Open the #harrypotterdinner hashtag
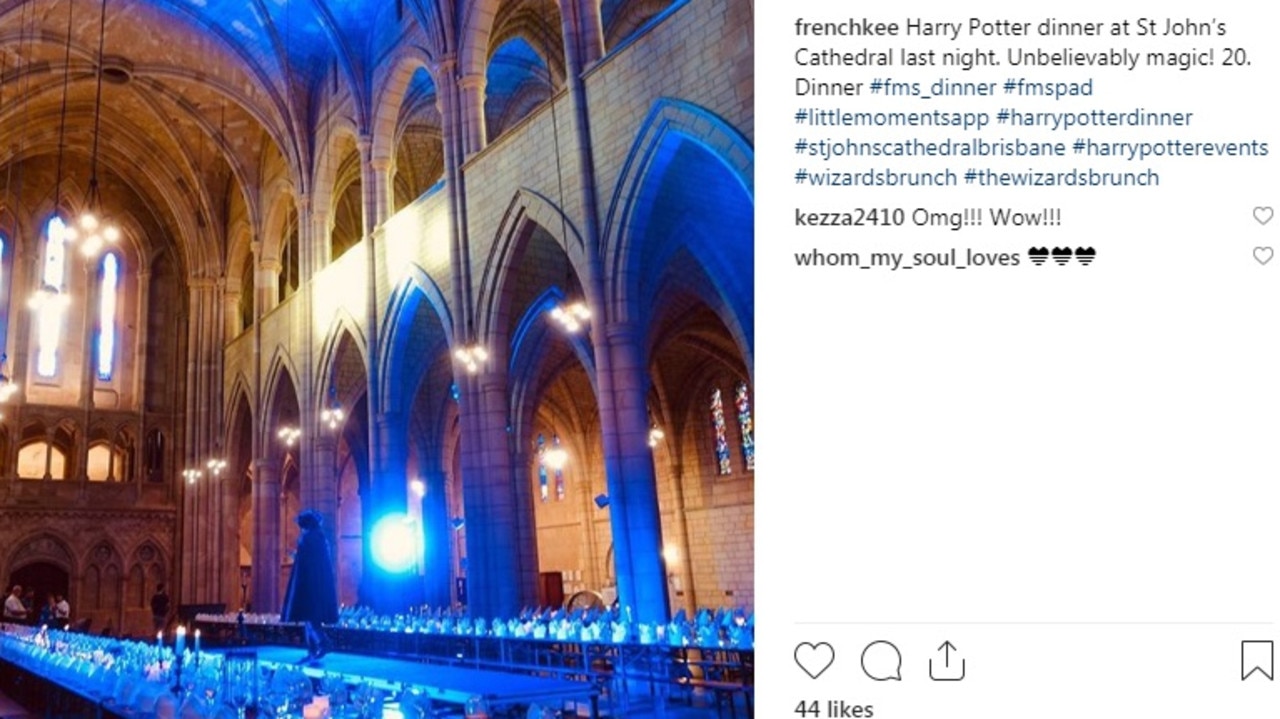Viewport: 1280px width, 719px height. (x=1094, y=118)
